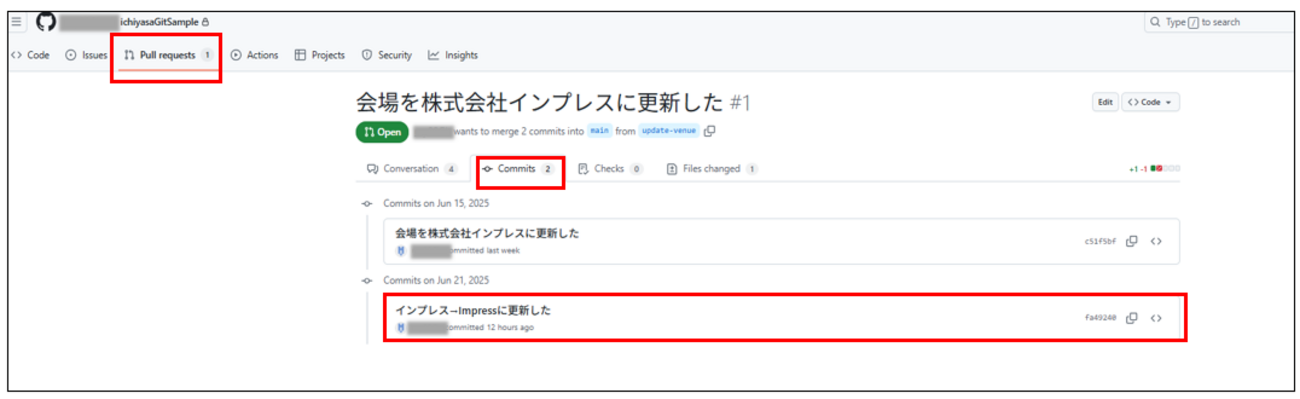The height and width of the screenshot is (399, 1300).
Task: Open the Checks tab
Action: (610, 169)
